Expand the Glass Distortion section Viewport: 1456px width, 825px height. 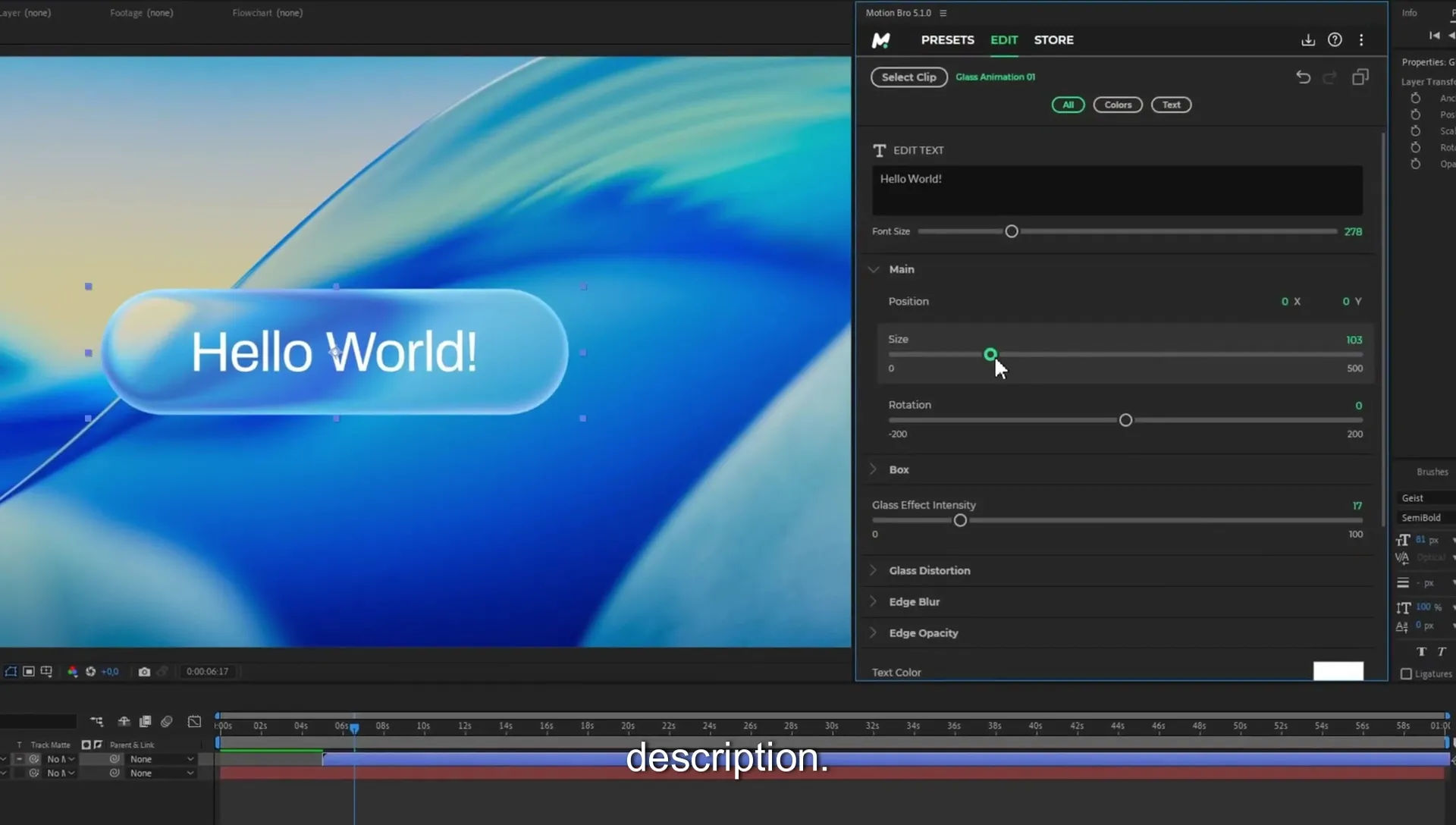(874, 570)
